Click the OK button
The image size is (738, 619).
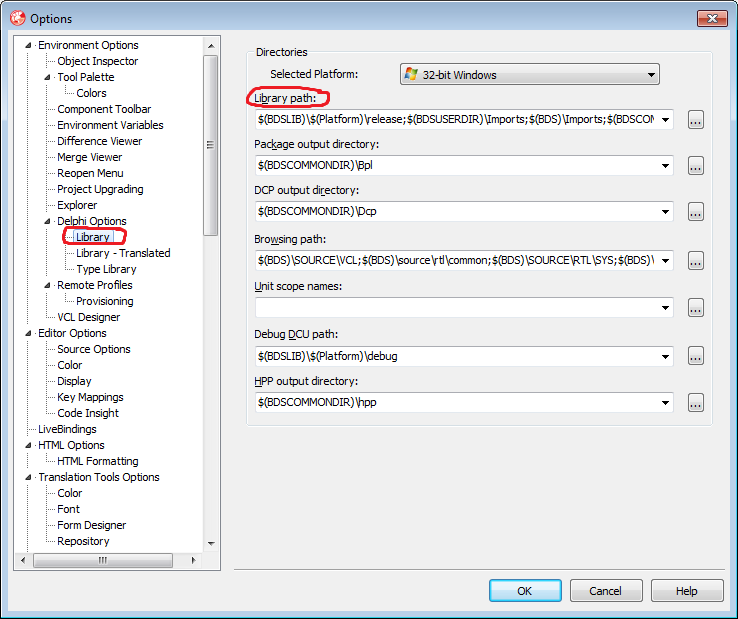(x=525, y=591)
